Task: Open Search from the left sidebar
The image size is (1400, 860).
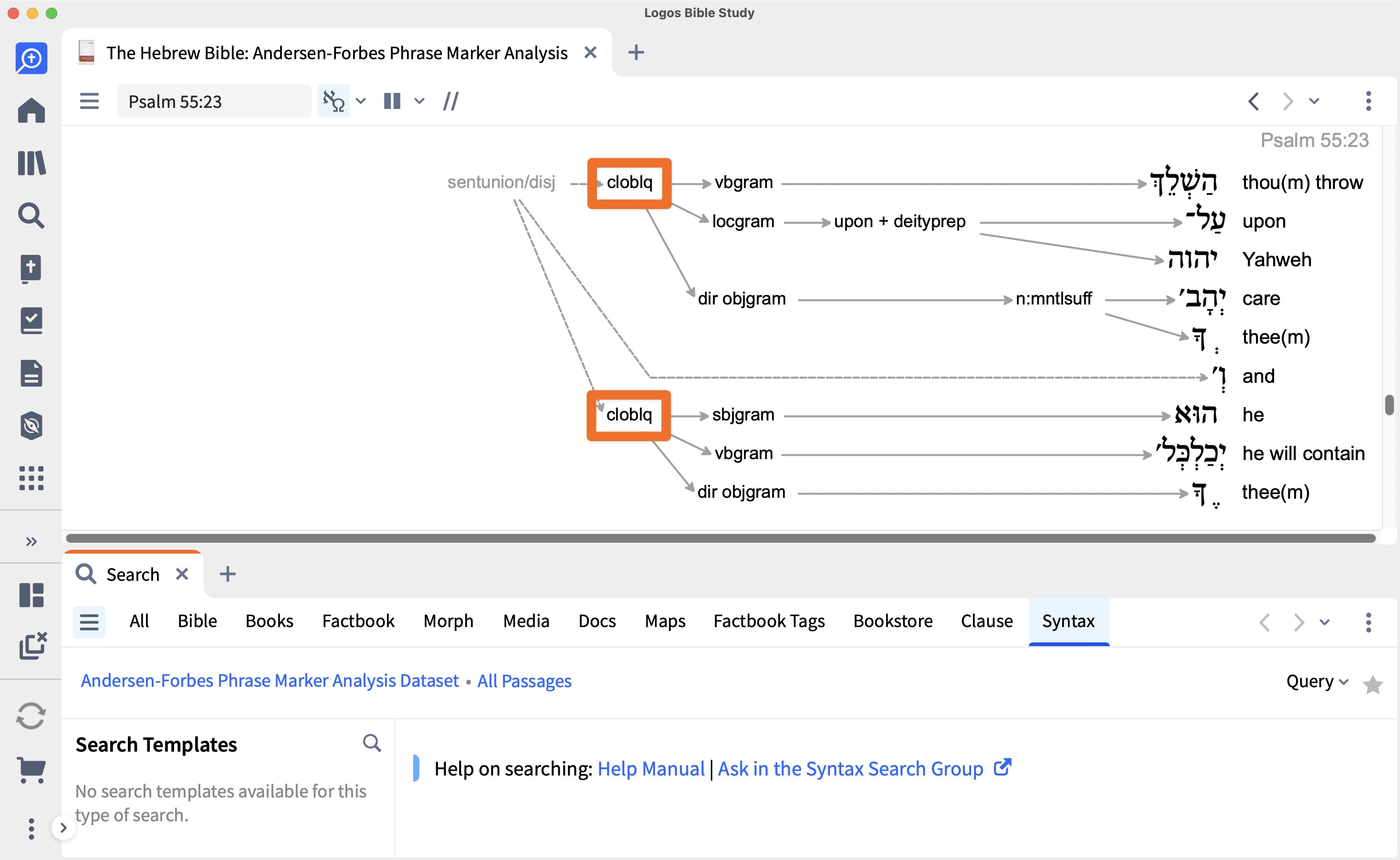Action: pos(31,216)
